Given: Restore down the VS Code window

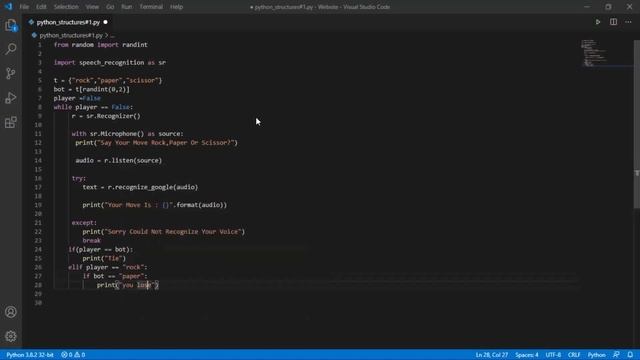Looking at the screenshot, I should tap(608, 7).
